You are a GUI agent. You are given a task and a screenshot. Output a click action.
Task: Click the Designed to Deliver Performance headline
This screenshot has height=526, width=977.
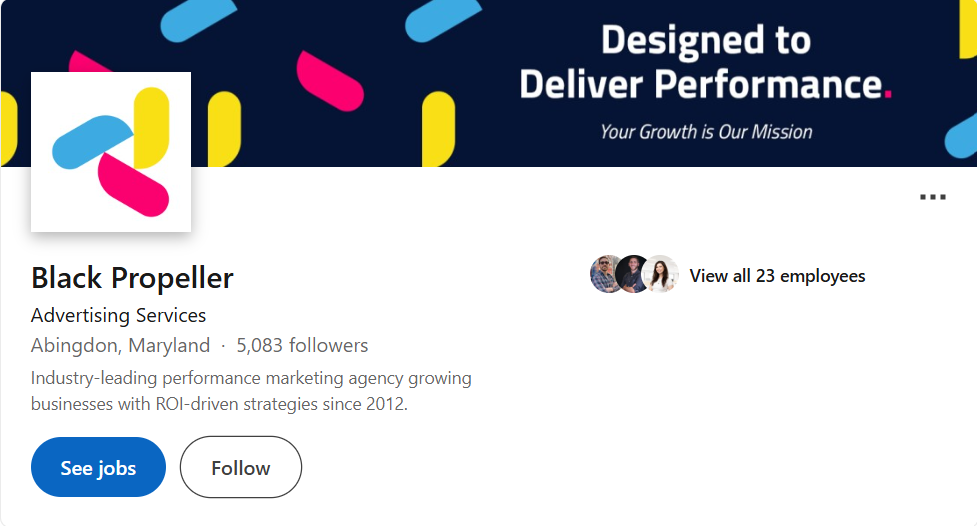[705, 63]
